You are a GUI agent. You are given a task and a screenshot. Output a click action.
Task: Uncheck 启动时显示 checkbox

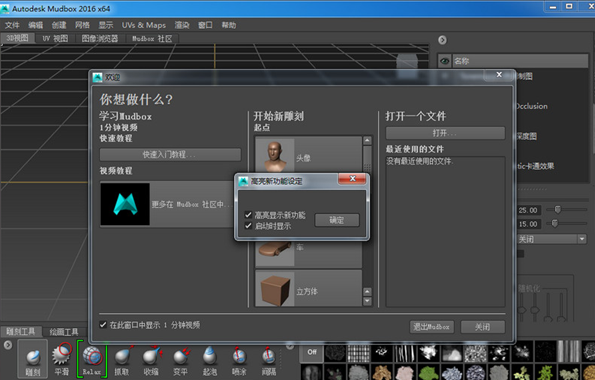tap(249, 226)
